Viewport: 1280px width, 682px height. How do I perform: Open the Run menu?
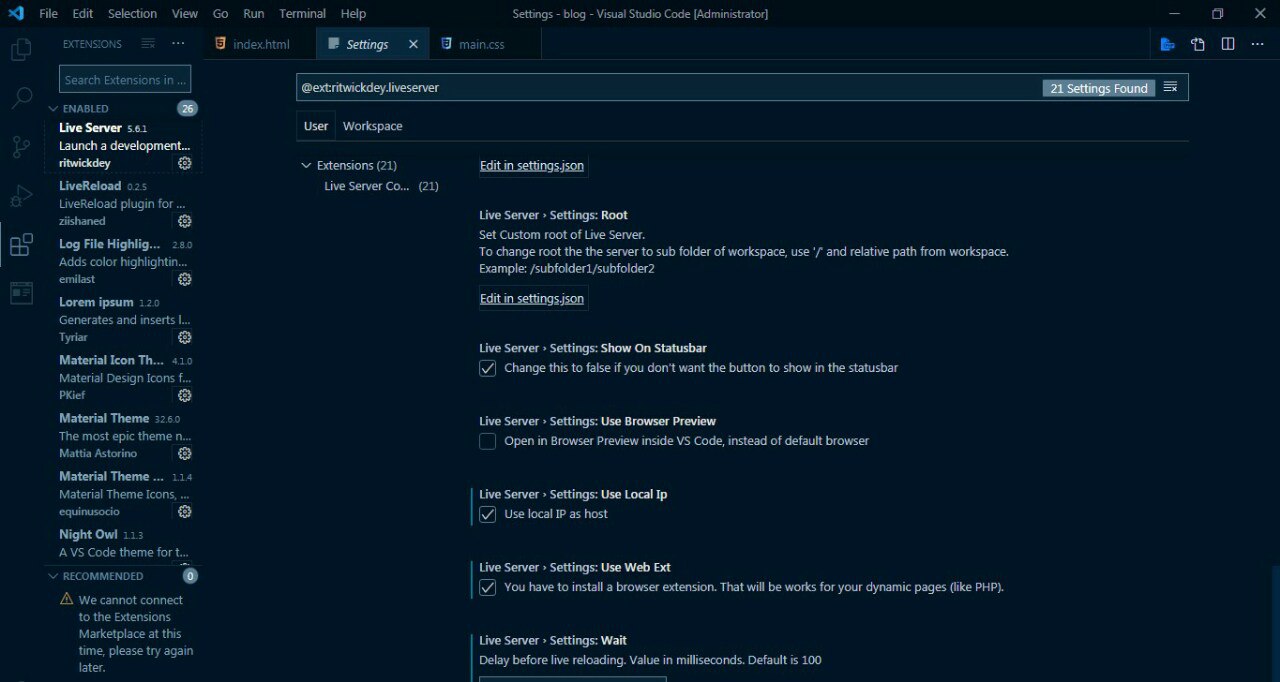[x=254, y=13]
